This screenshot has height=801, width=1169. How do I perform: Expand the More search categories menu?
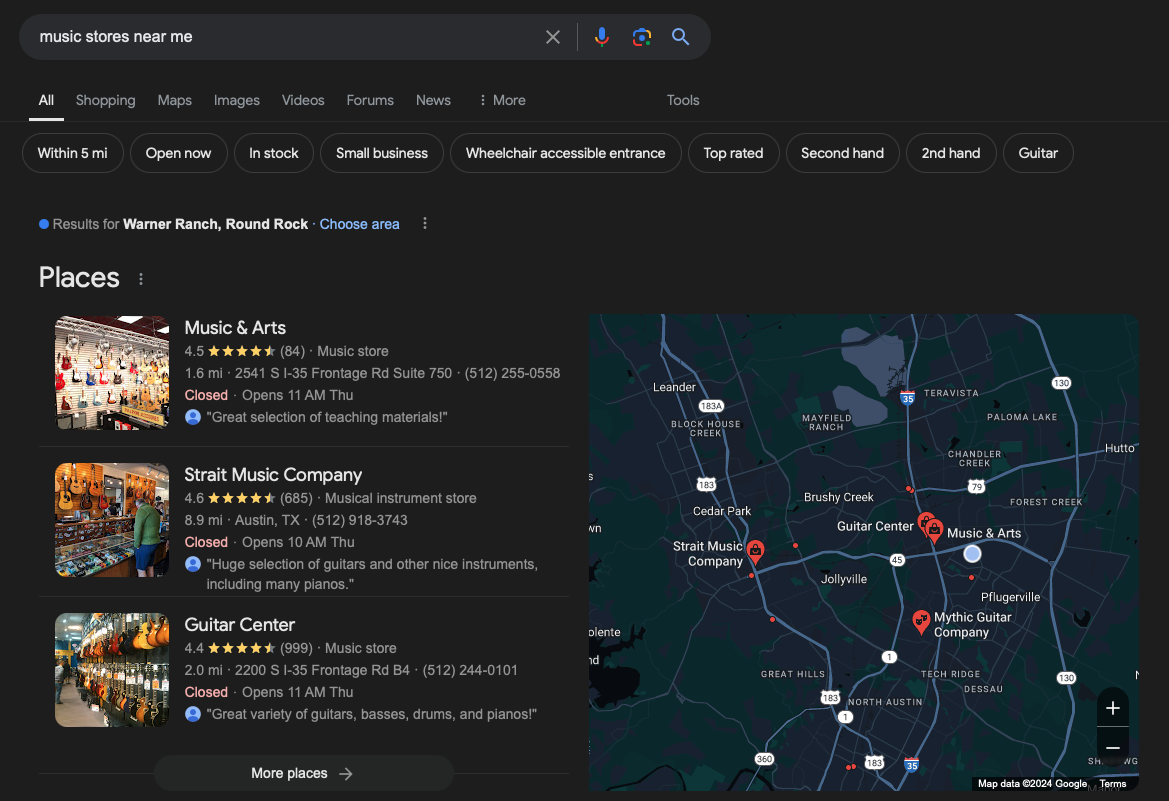[x=502, y=100]
